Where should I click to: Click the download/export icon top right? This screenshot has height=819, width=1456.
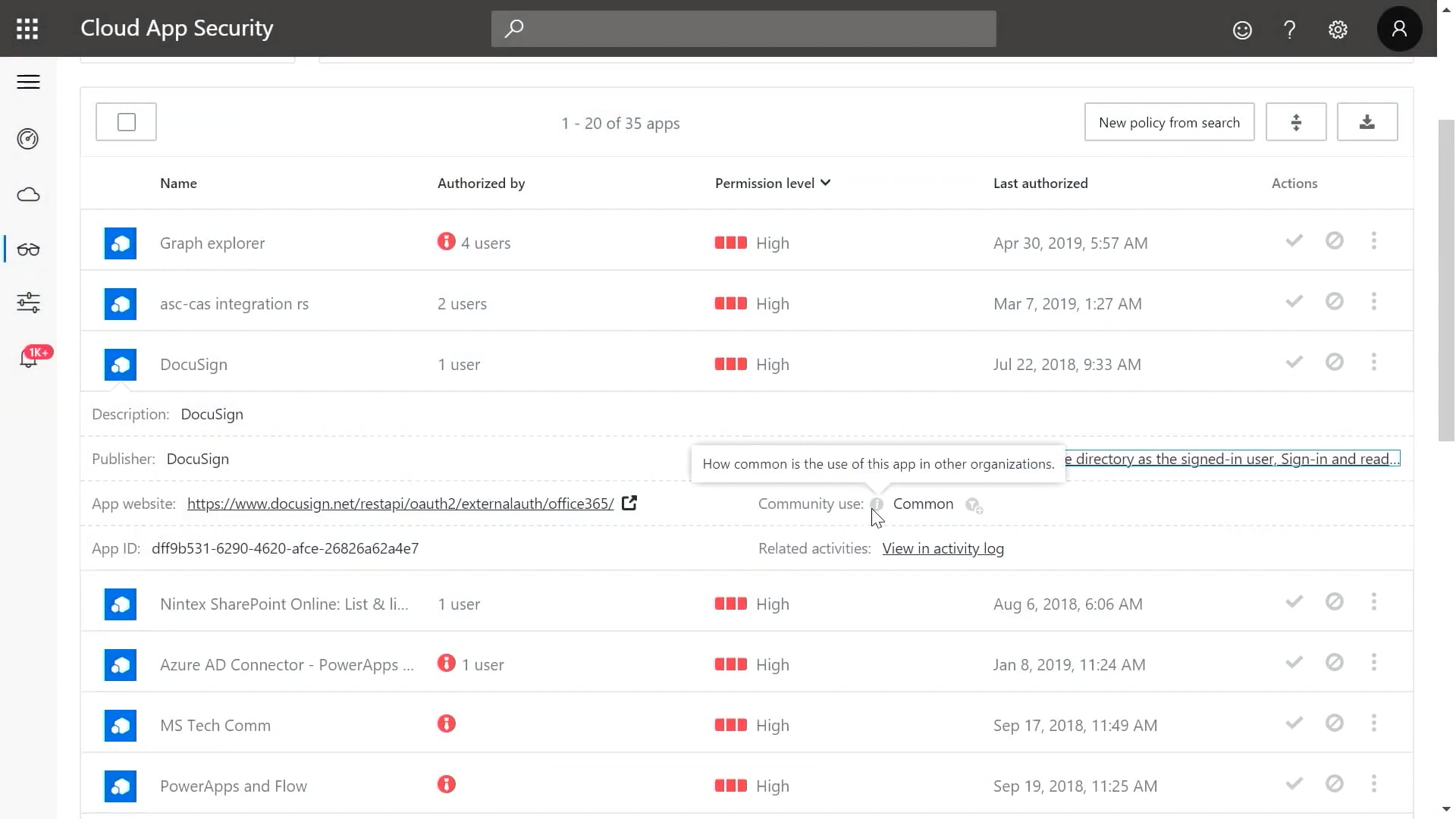[1367, 122]
